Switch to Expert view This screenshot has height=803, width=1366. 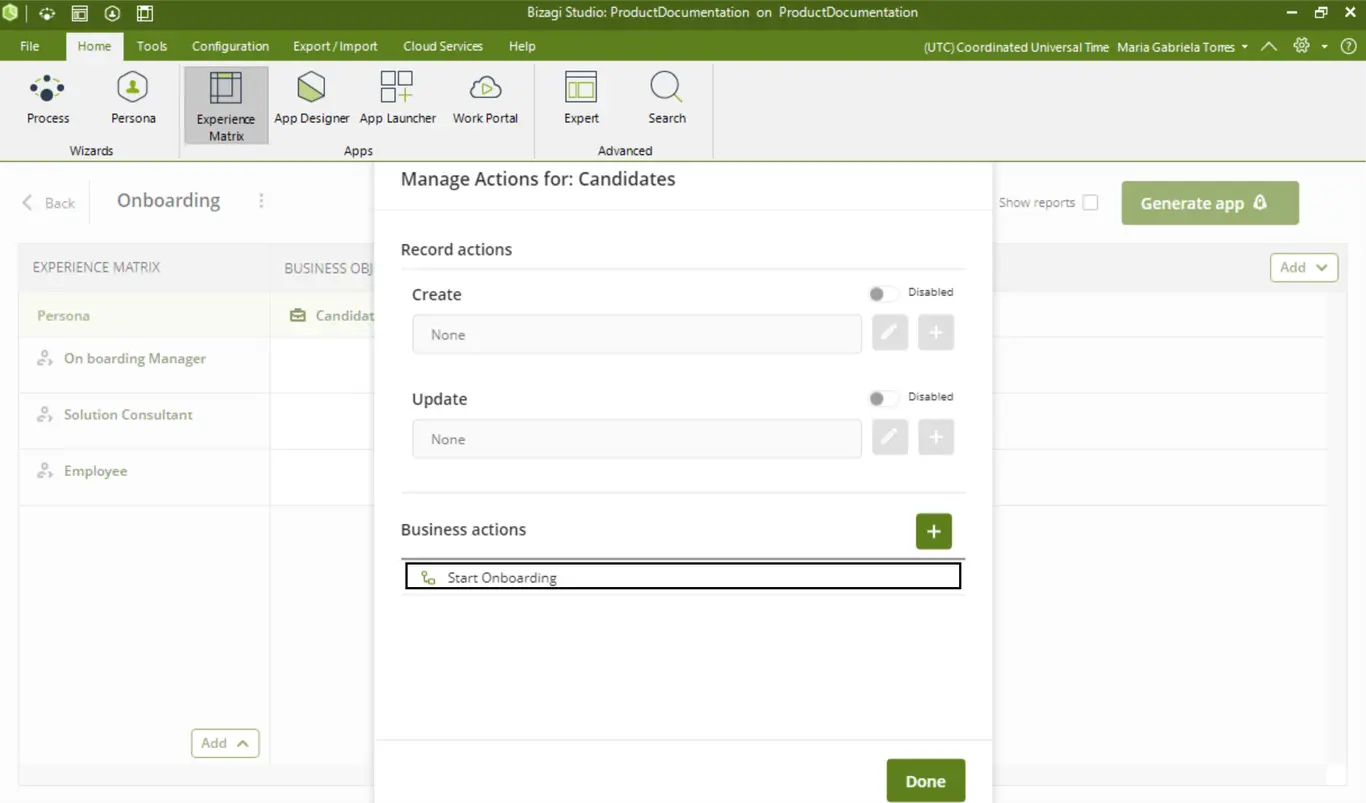(581, 99)
